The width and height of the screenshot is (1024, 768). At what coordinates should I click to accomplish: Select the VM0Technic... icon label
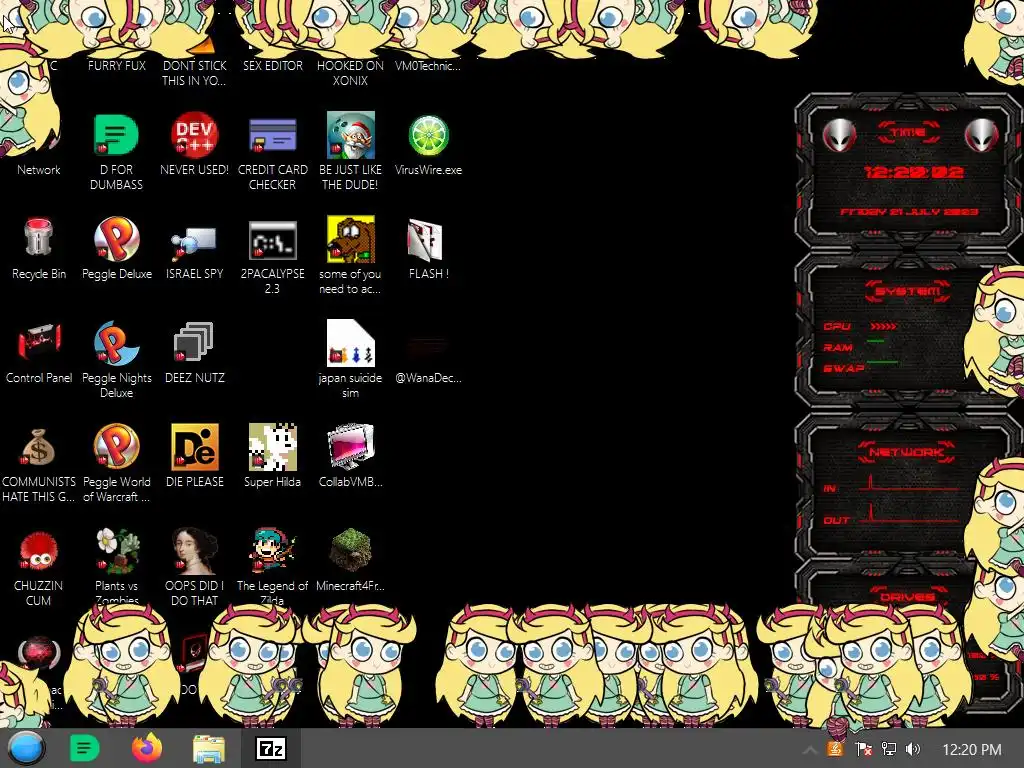(428, 66)
